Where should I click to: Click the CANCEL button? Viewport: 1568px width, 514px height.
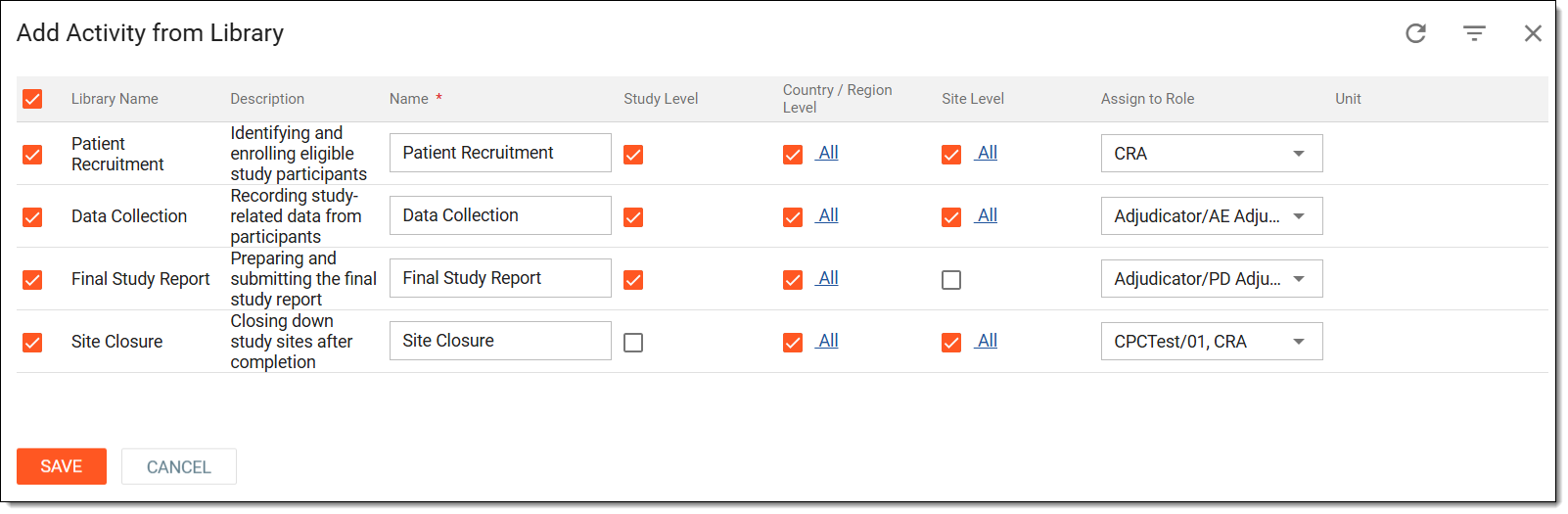179,467
